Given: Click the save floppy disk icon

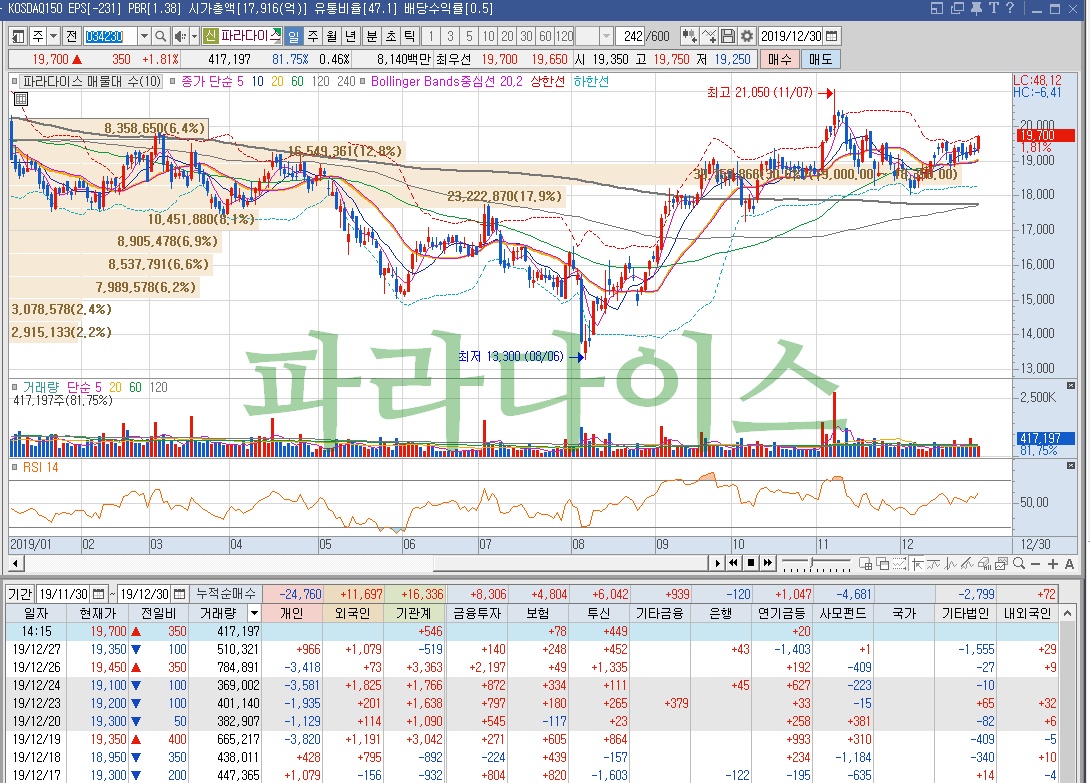Looking at the screenshot, I should pos(728,36).
